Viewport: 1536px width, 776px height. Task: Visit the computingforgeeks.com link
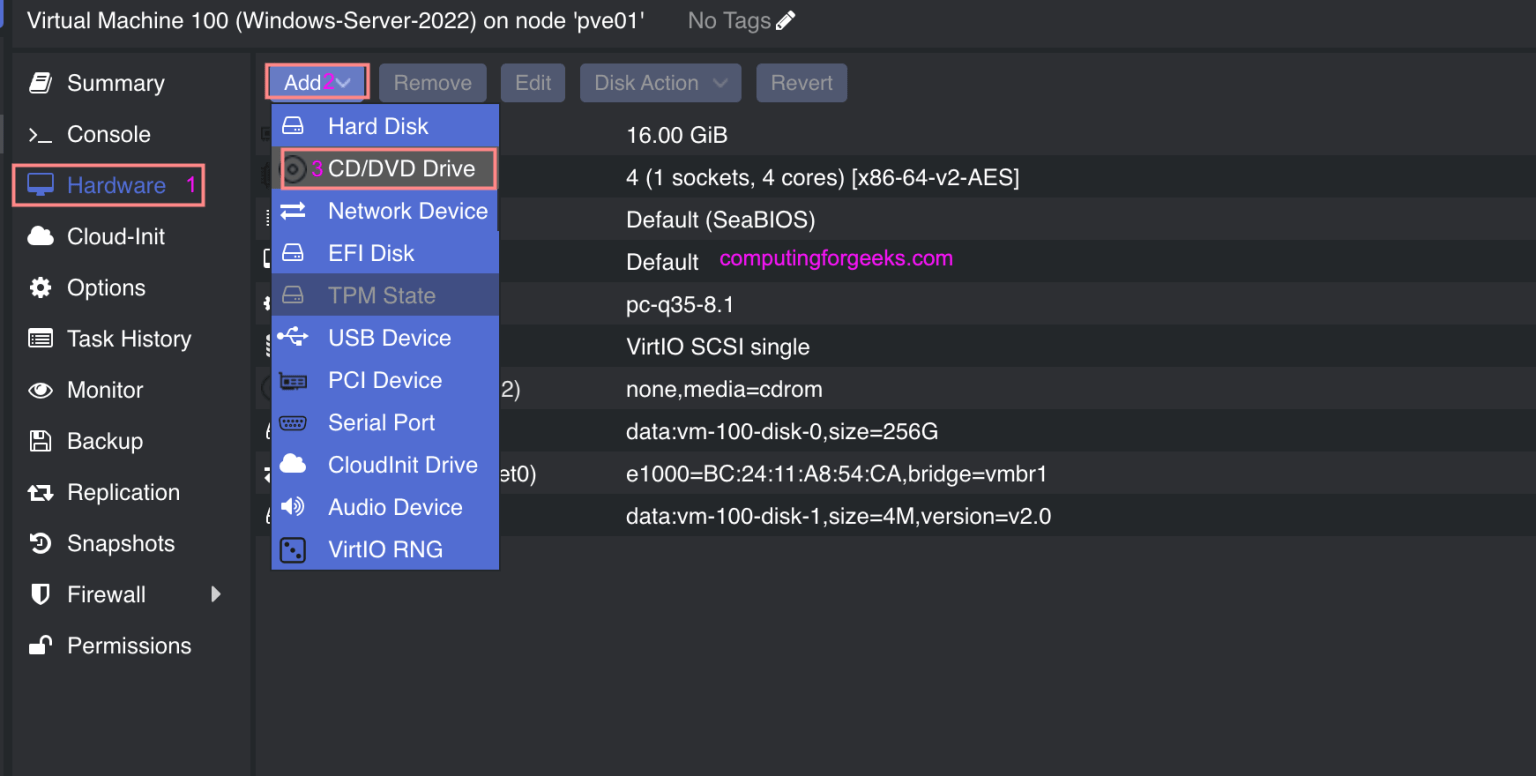click(834, 258)
